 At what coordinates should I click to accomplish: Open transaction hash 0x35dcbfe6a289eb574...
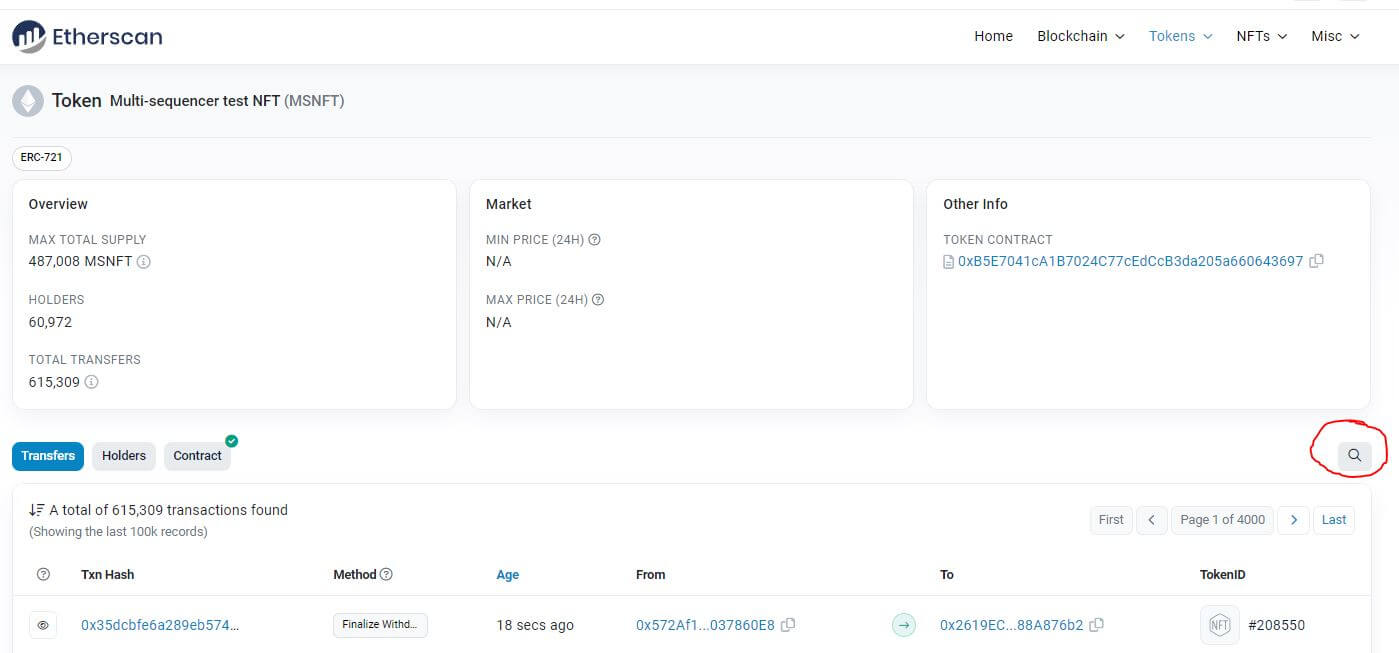(160, 625)
